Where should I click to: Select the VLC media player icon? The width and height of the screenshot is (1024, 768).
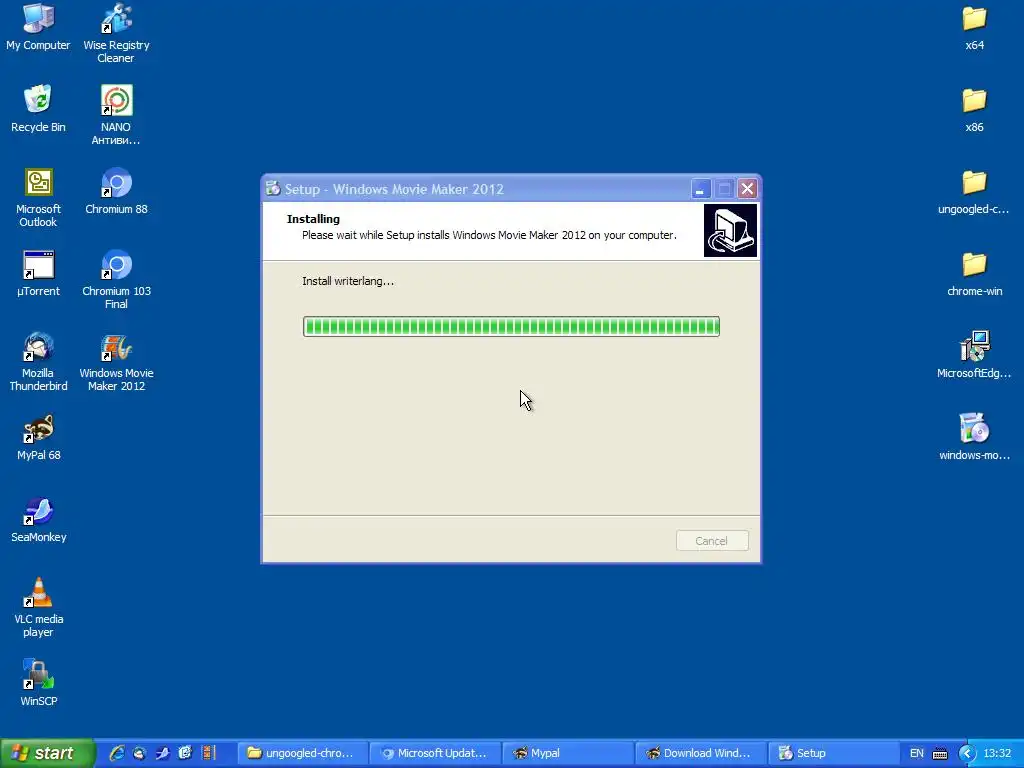(x=38, y=607)
